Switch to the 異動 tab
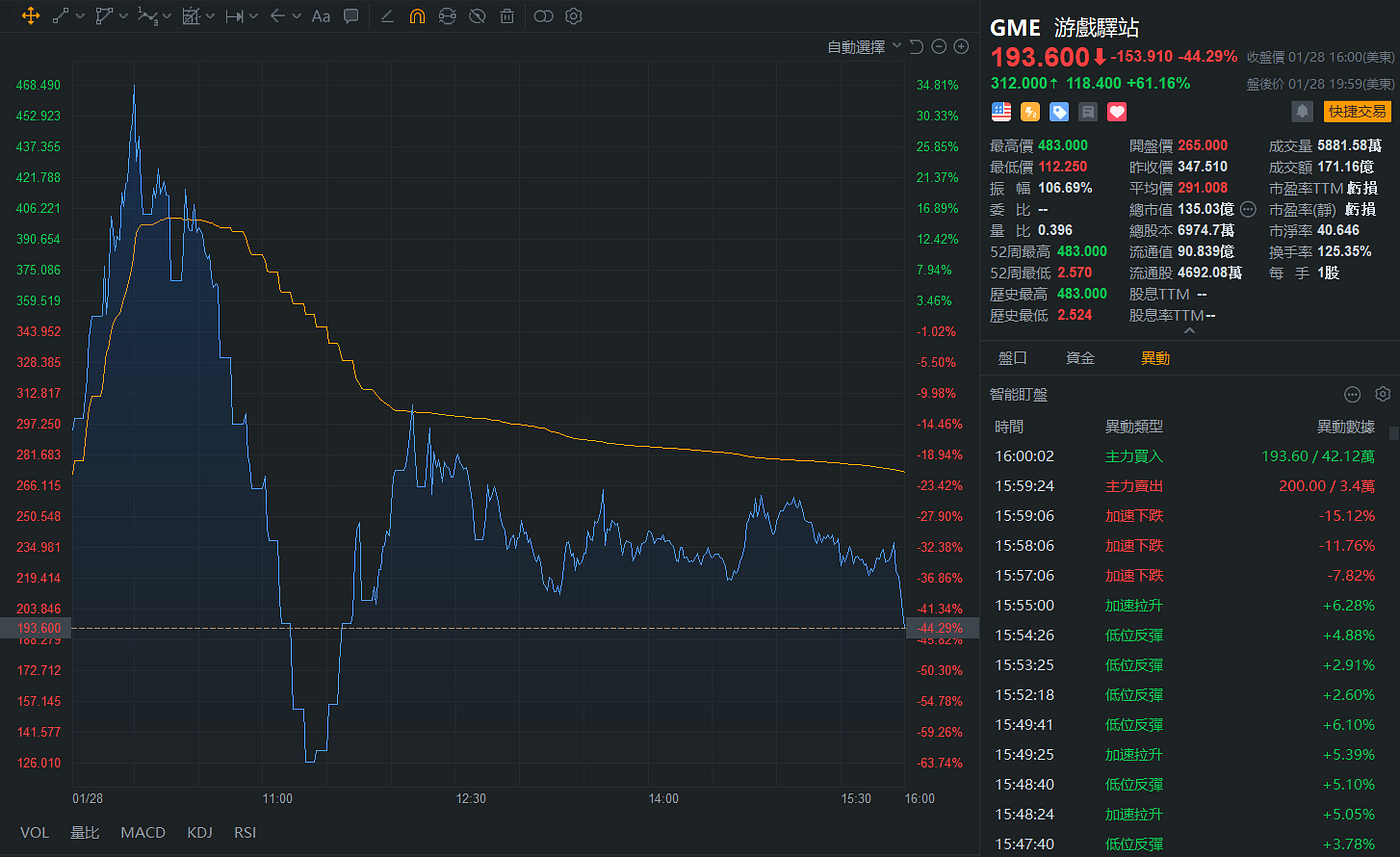The image size is (1400, 857). point(1155,358)
